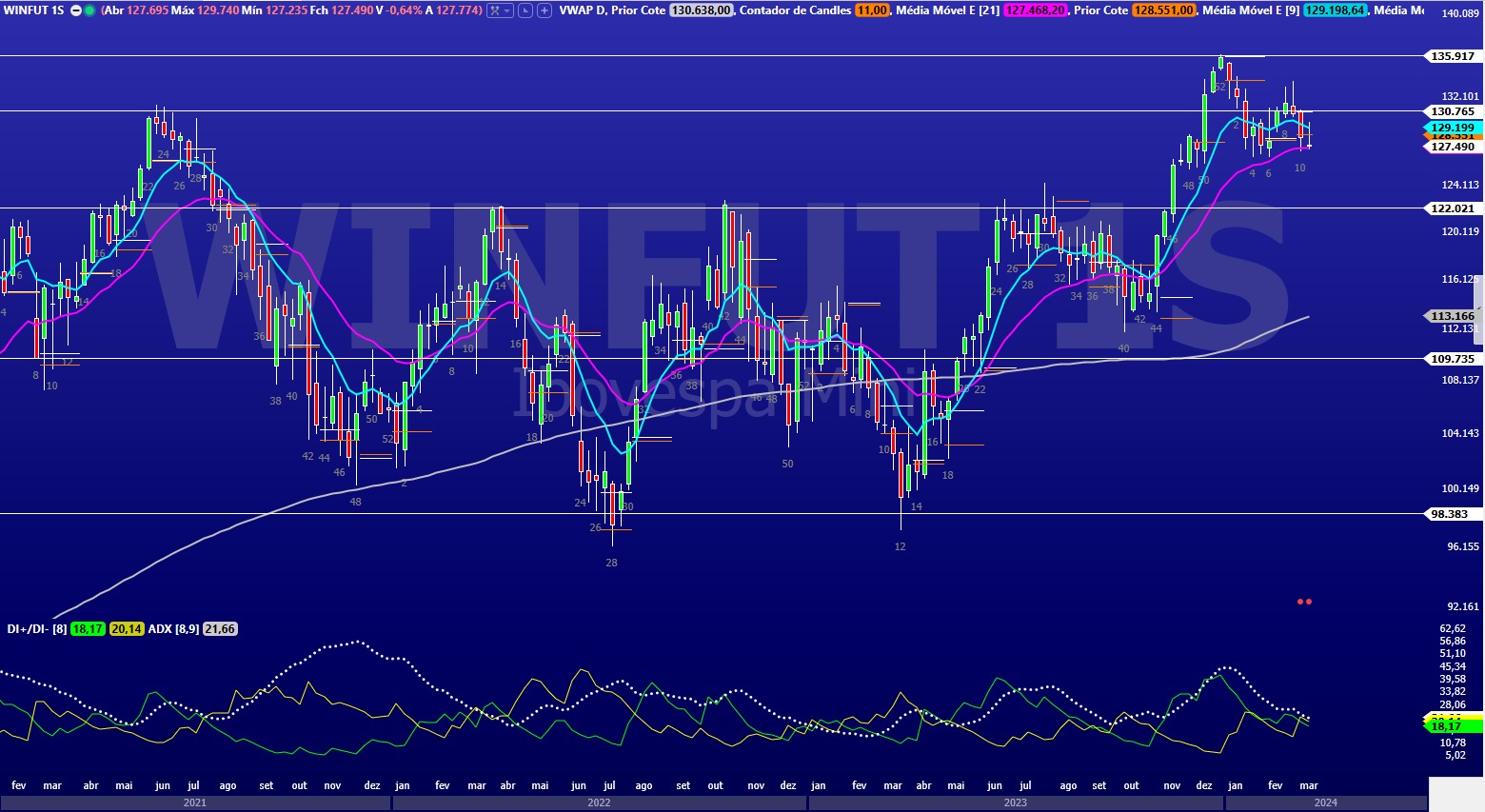Click the white minus circle beside WINFUT 1S

click(x=76, y=10)
